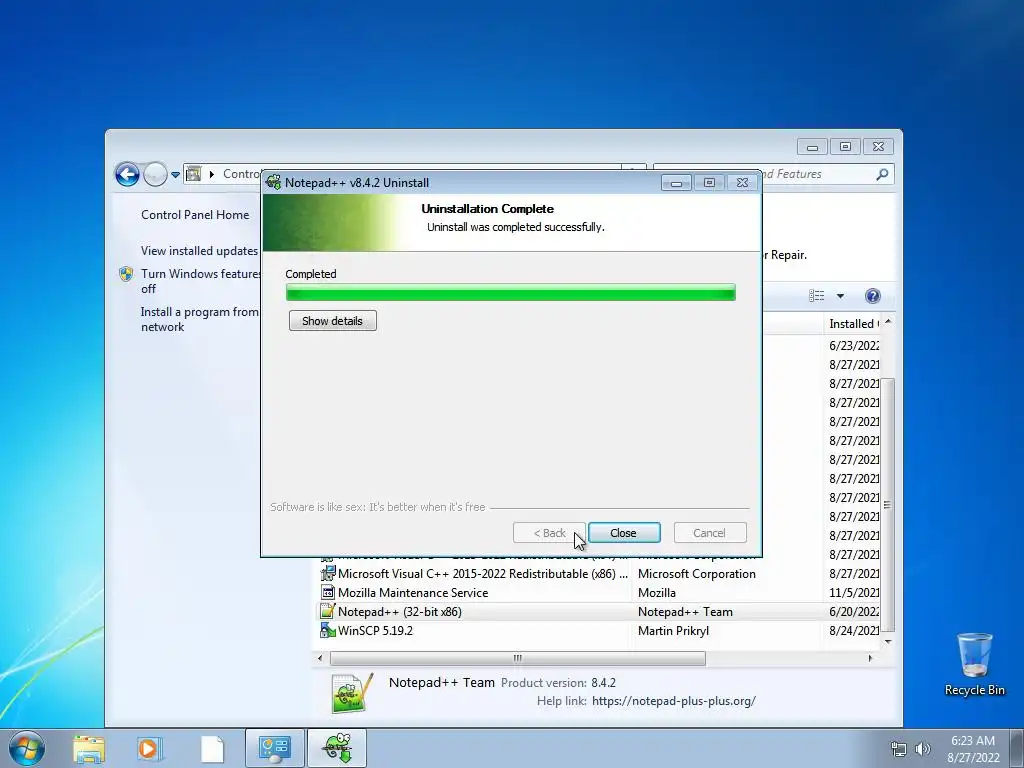Launch Windows Media Player from the taskbar

[x=150, y=749]
